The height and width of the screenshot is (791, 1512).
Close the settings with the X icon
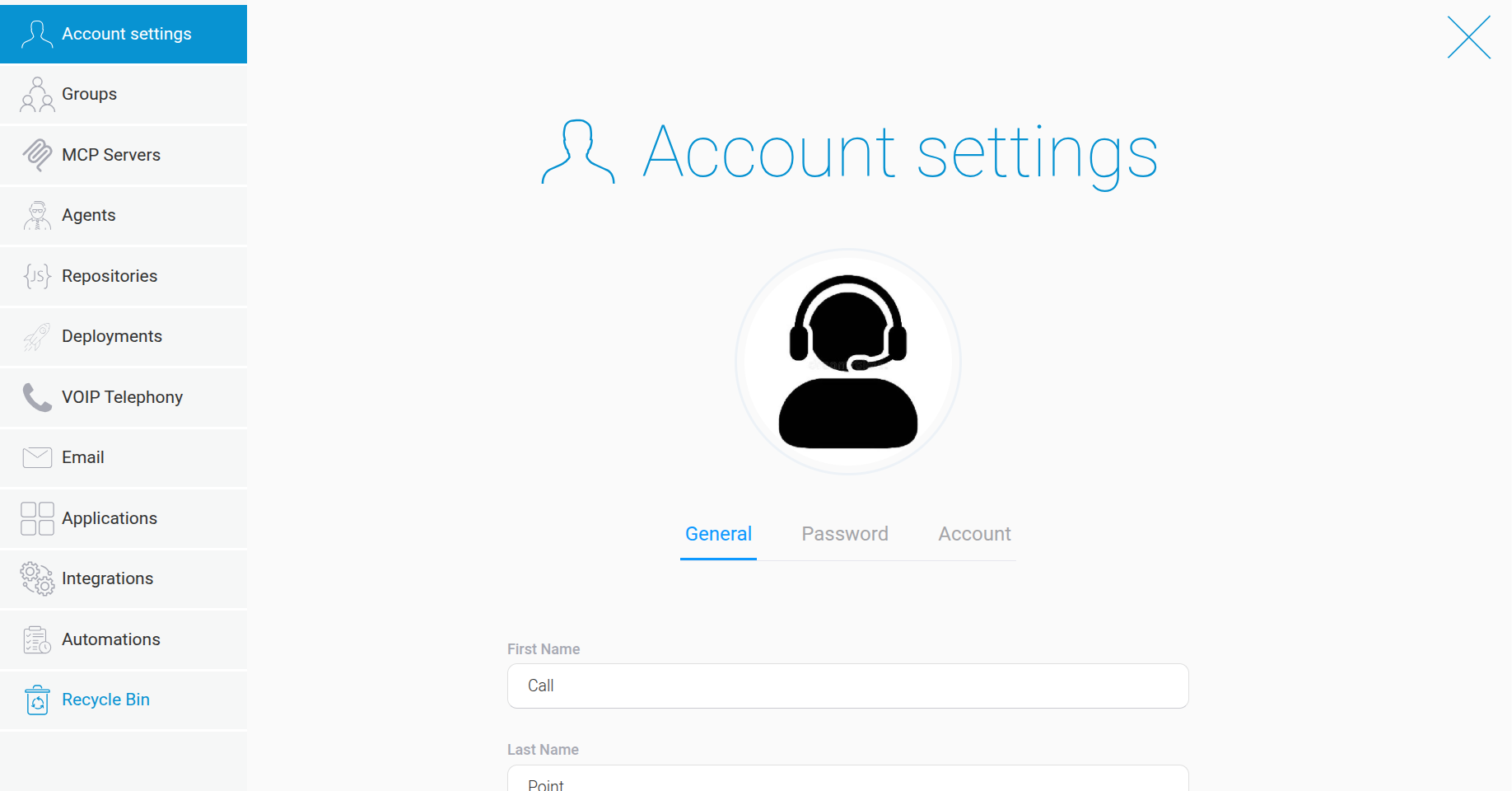(1469, 37)
